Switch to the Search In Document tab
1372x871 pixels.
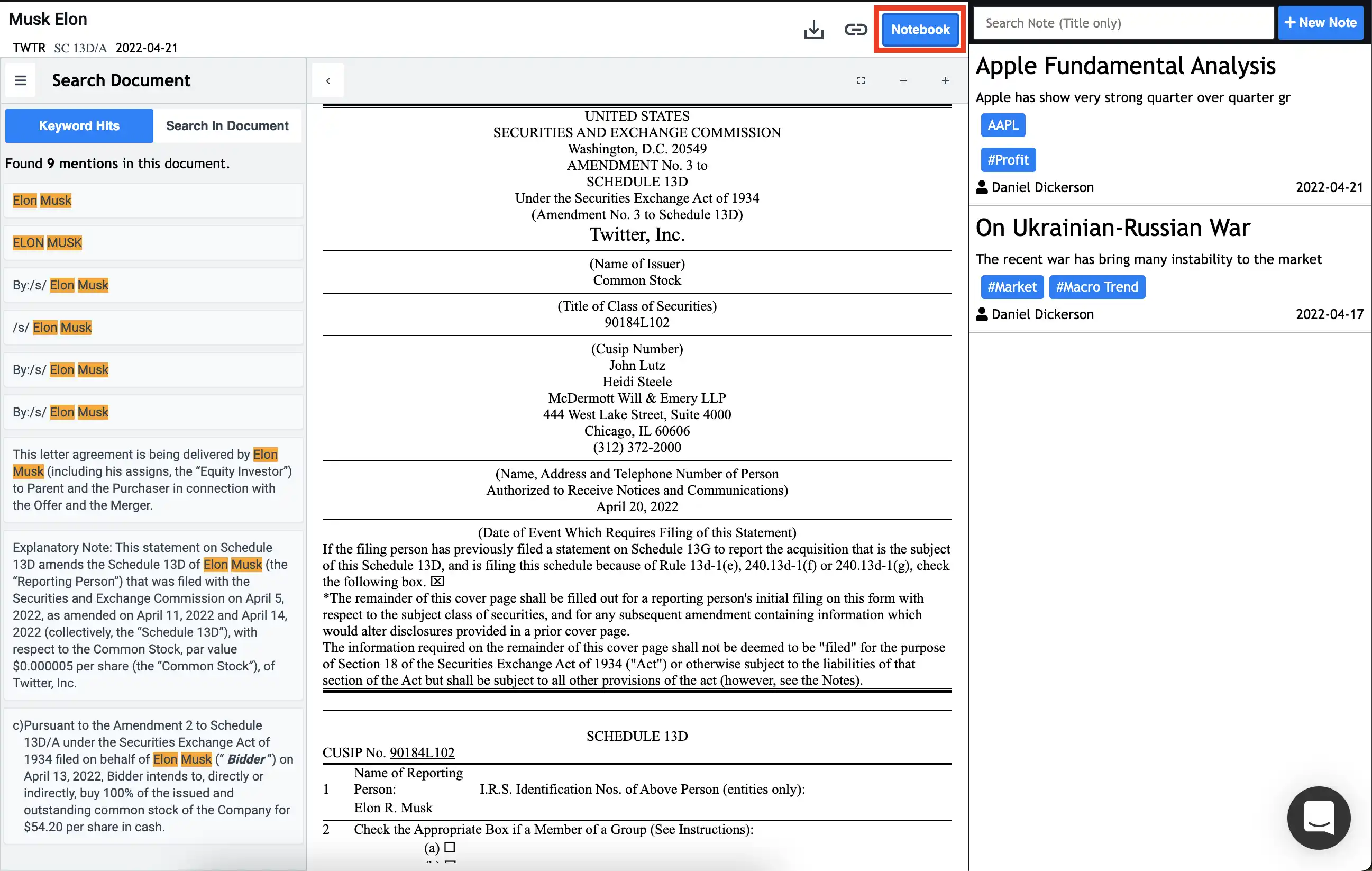click(227, 125)
